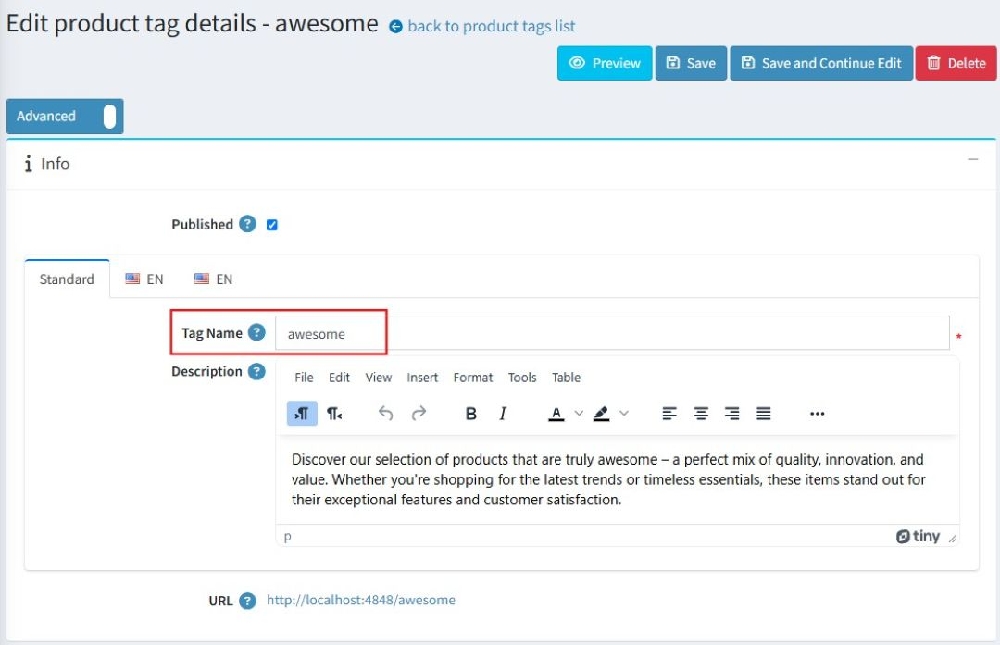Viewport: 1000px width, 645px height.
Task: Click help icon next to URL
Action: click(247, 600)
